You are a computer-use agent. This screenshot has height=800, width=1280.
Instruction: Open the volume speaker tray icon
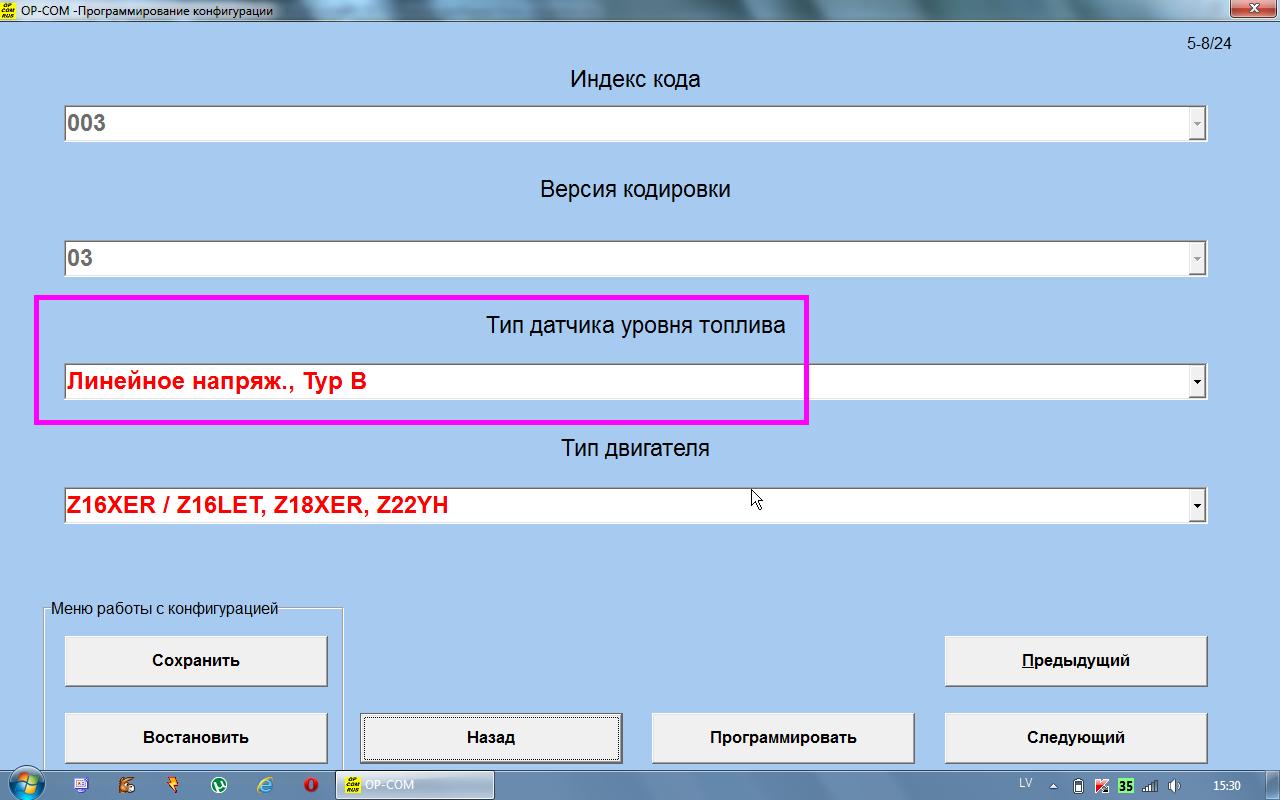[x=1174, y=786]
